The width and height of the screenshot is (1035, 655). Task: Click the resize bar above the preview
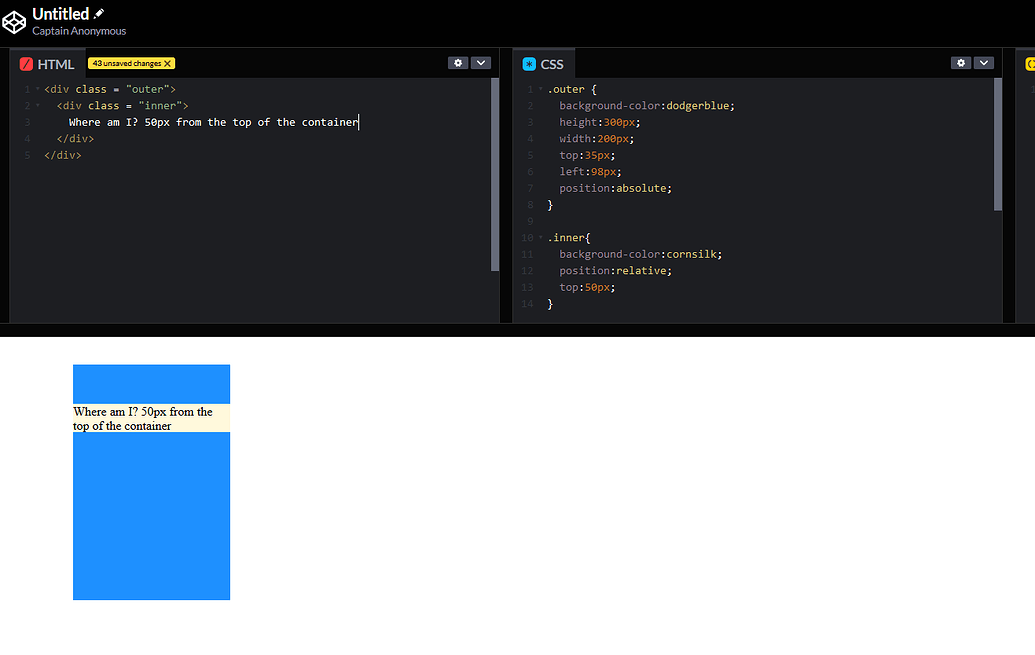[518, 330]
